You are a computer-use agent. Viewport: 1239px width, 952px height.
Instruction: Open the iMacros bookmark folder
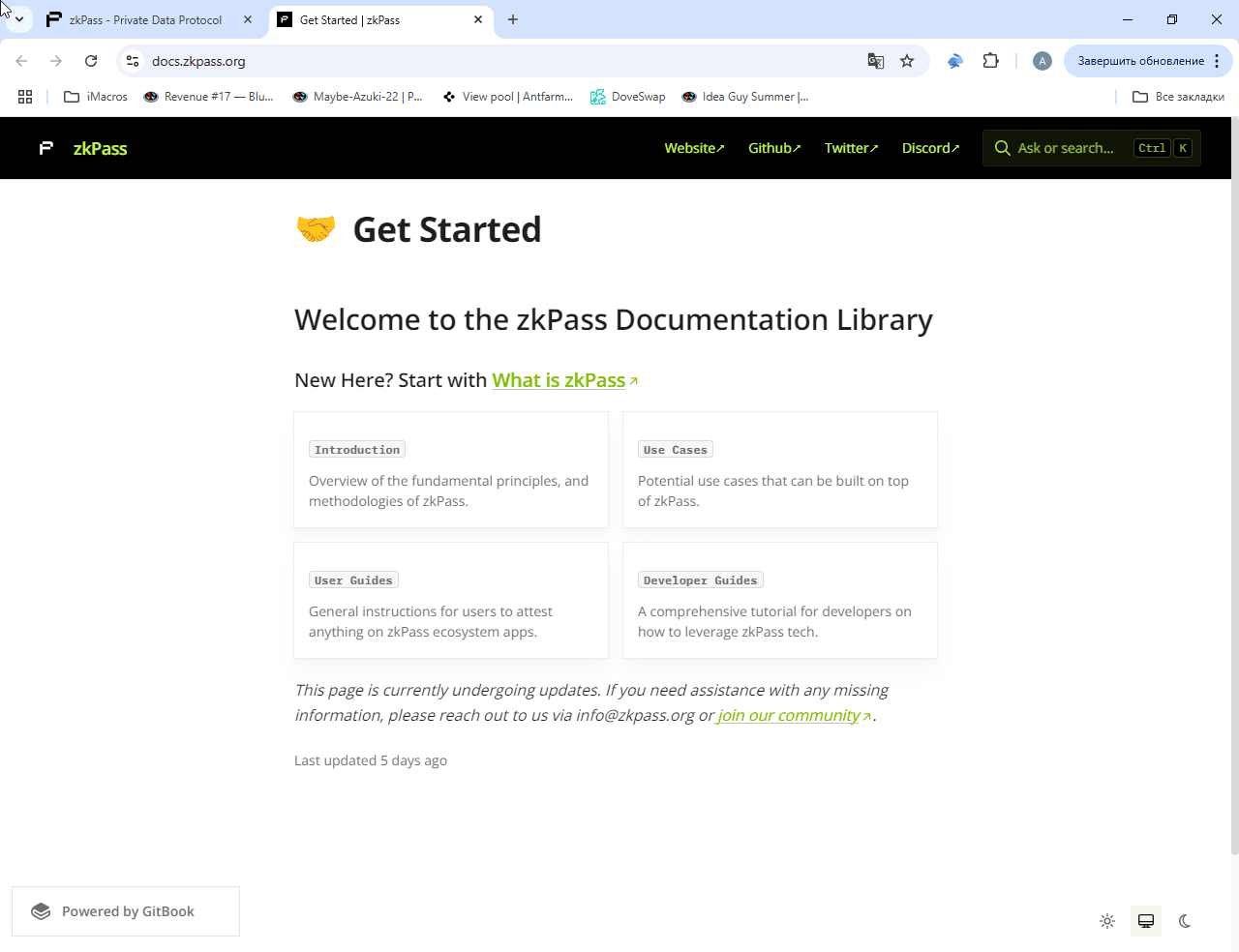pos(96,97)
